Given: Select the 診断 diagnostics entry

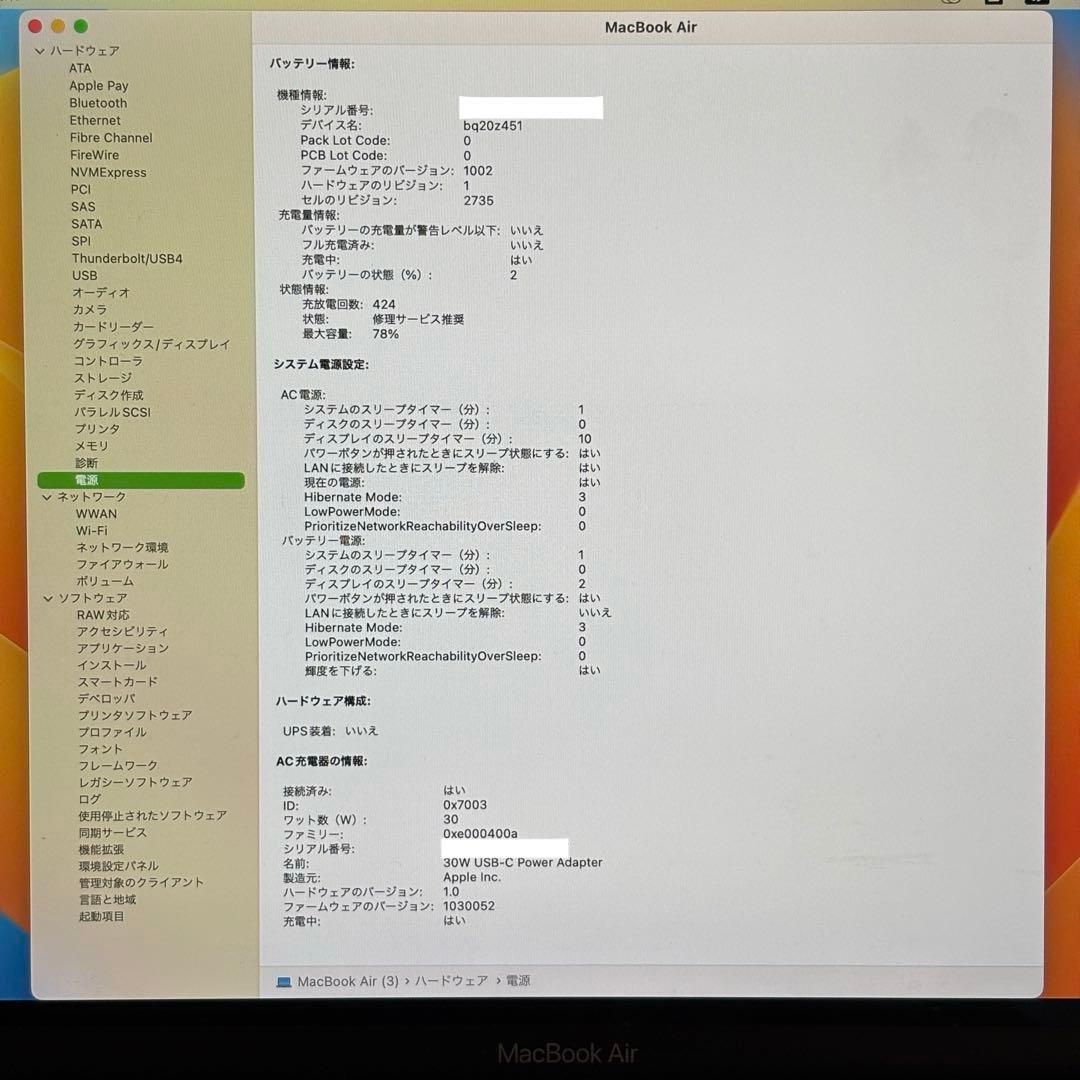Looking at the screenshot, I should click(x=85, y=462).
